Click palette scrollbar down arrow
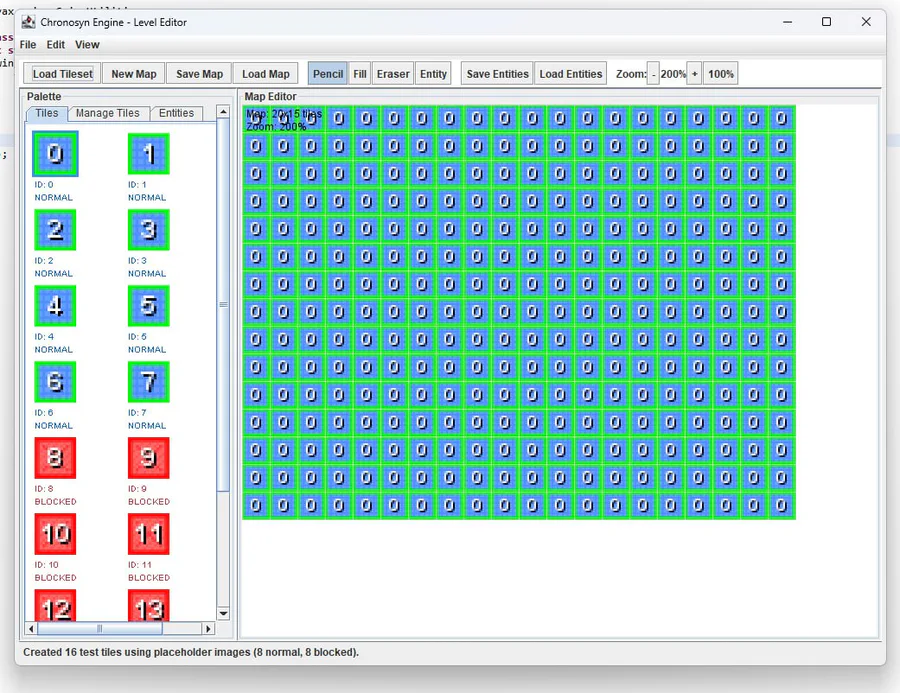Viewport: 900px width, 693px height. click(223, 613)
